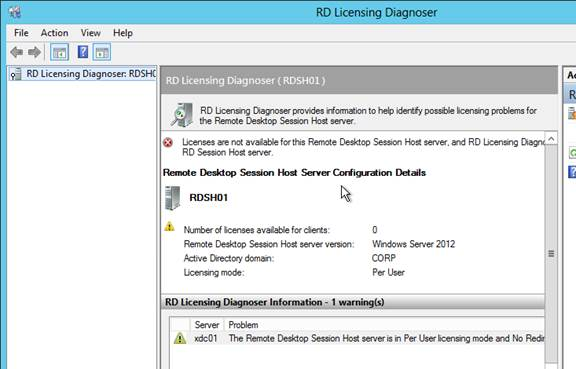Open the Help menu
This screenshot has height=369, width=576.
click(123, 33)
